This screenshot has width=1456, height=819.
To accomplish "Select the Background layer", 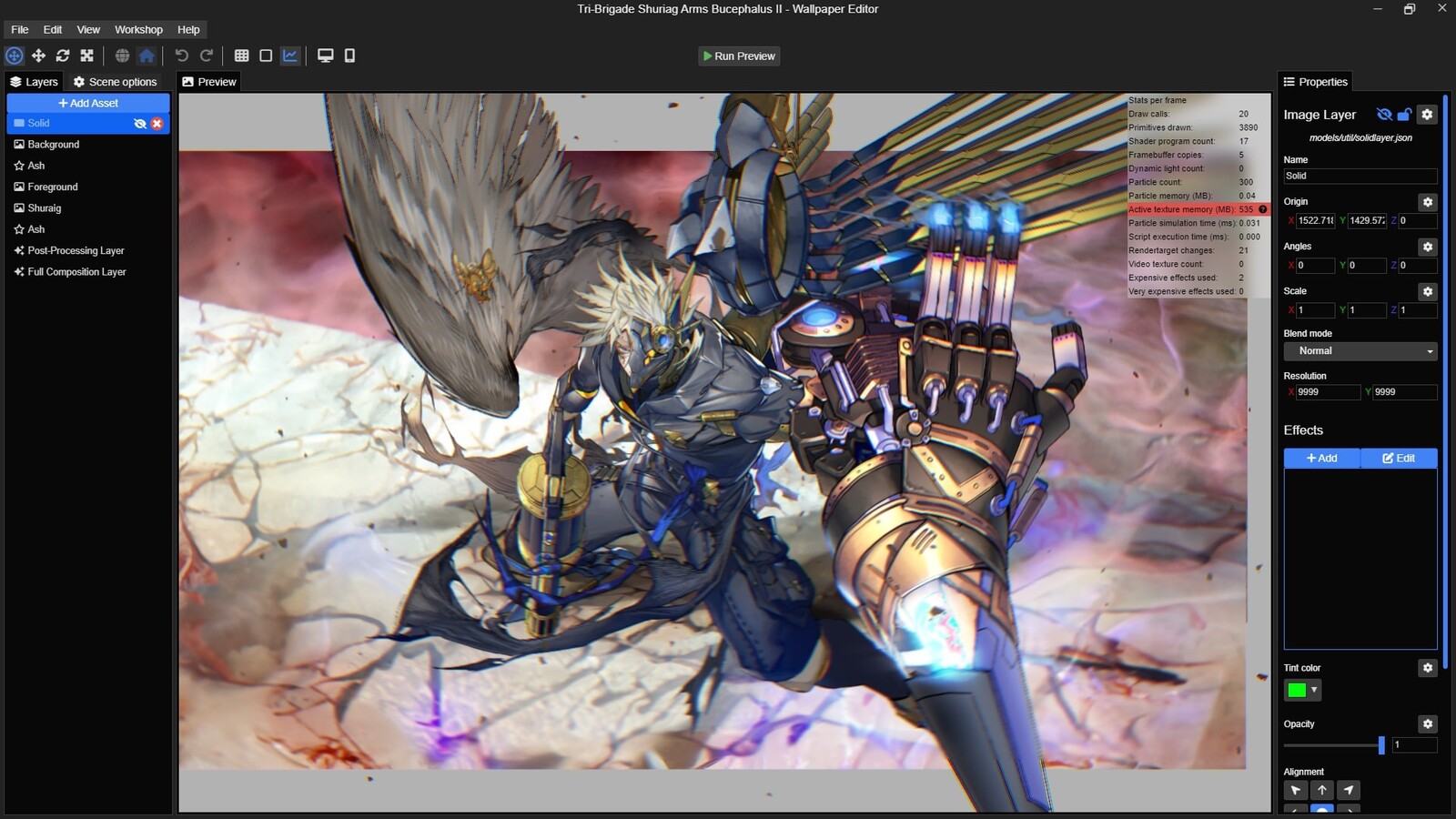I will point(88,145).
